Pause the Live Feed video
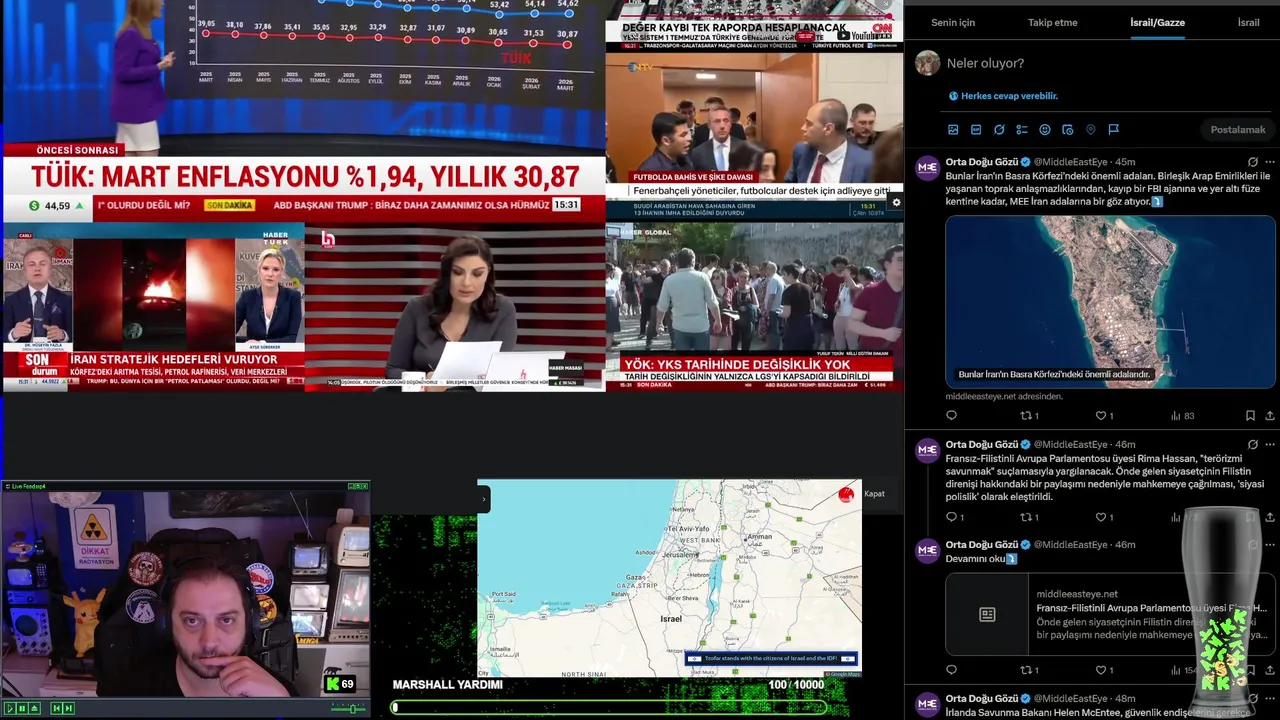Screen dimensions: 1280x720 pos(22,708)
